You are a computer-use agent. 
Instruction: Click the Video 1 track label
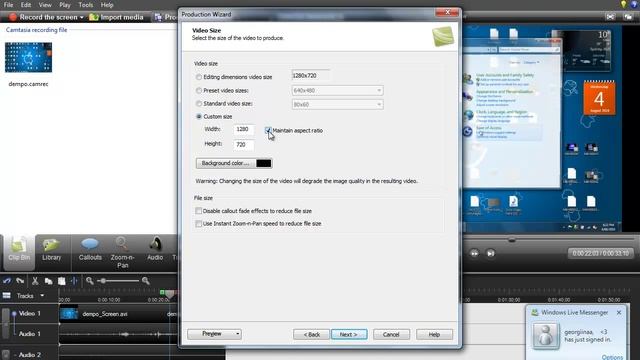[x=30, y=313]
